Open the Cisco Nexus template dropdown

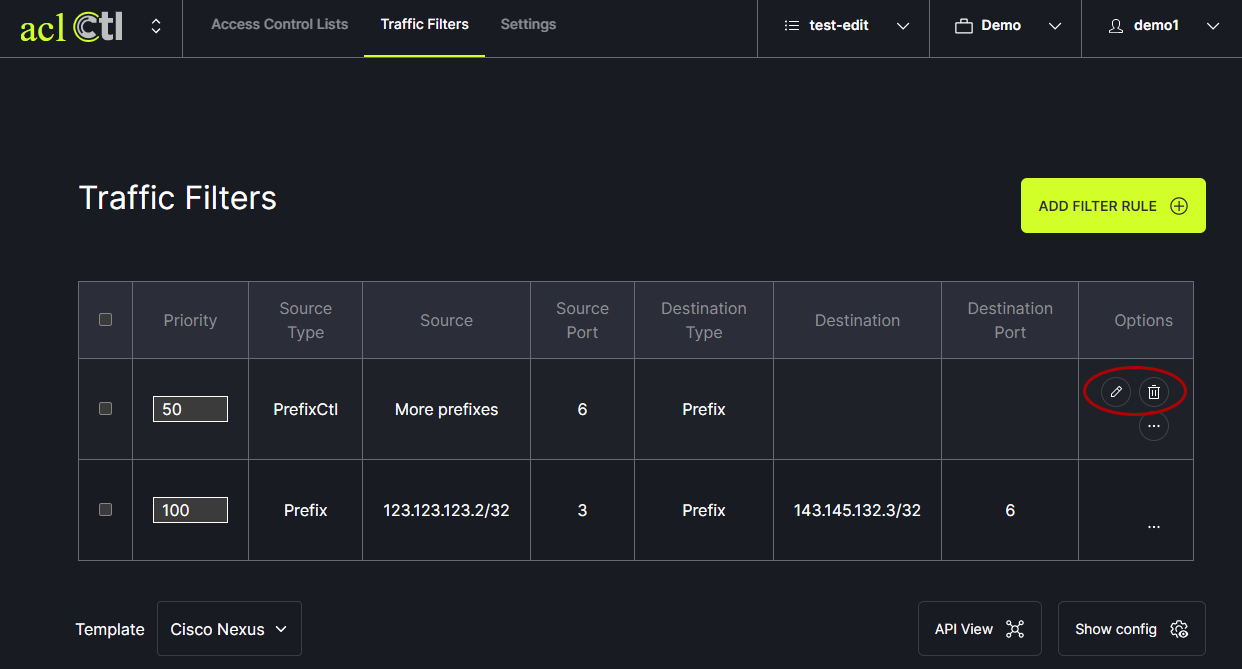[229, 629]
